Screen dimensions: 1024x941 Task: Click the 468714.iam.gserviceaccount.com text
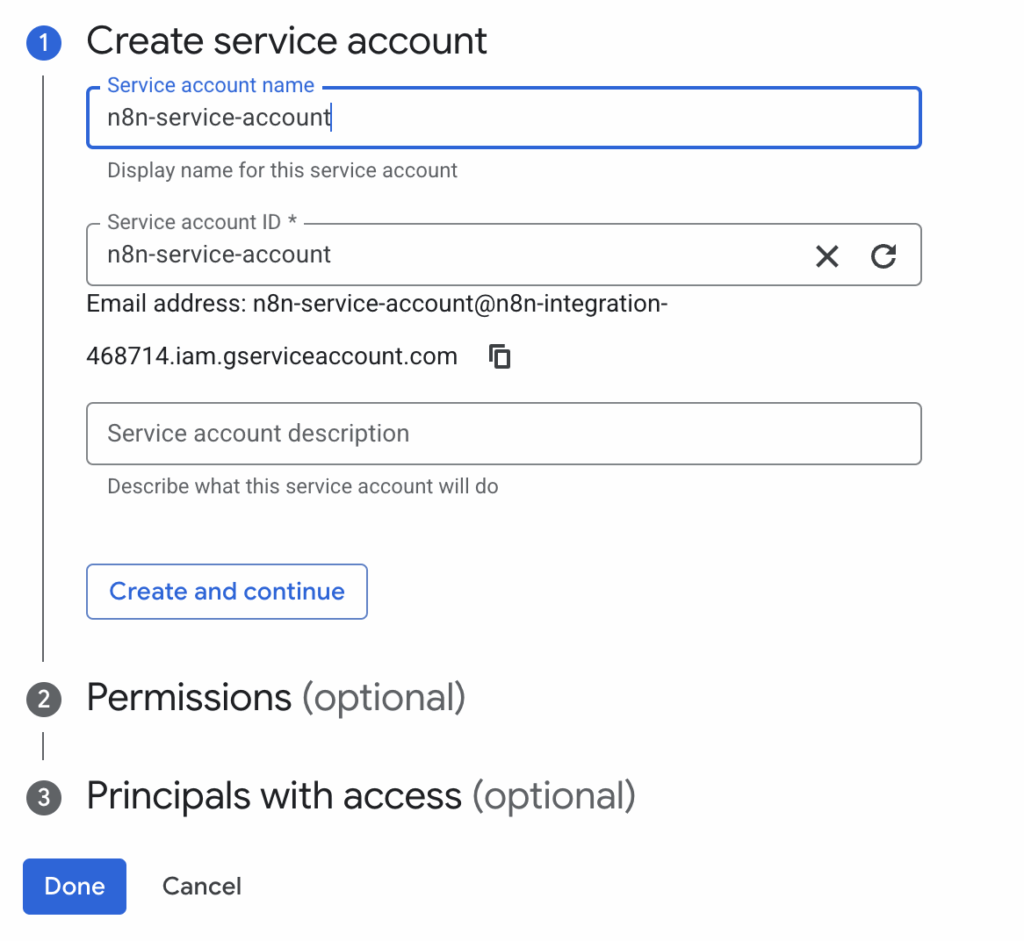point(272,356)
